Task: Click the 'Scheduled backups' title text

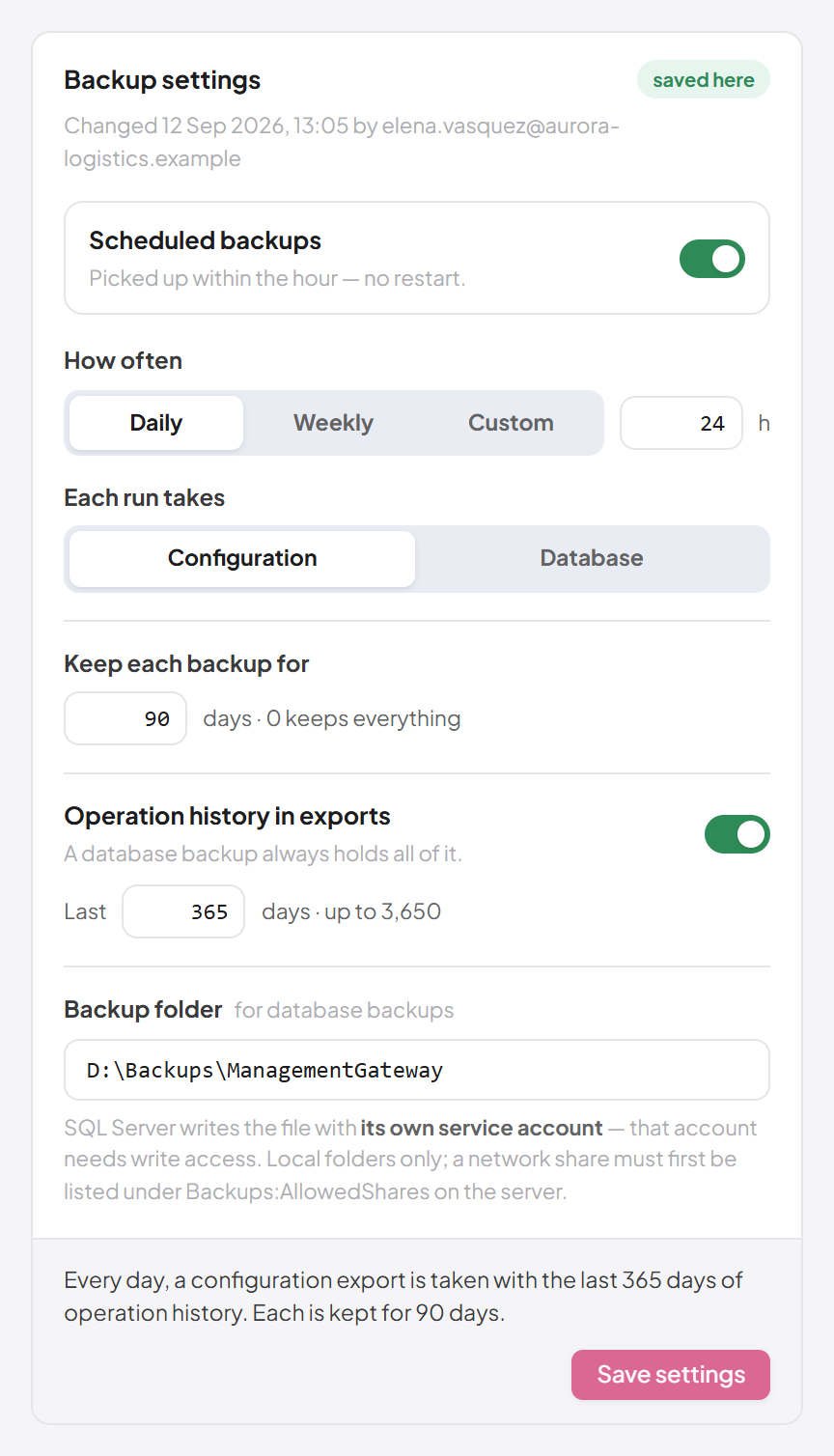Action: tap(205, 240)
